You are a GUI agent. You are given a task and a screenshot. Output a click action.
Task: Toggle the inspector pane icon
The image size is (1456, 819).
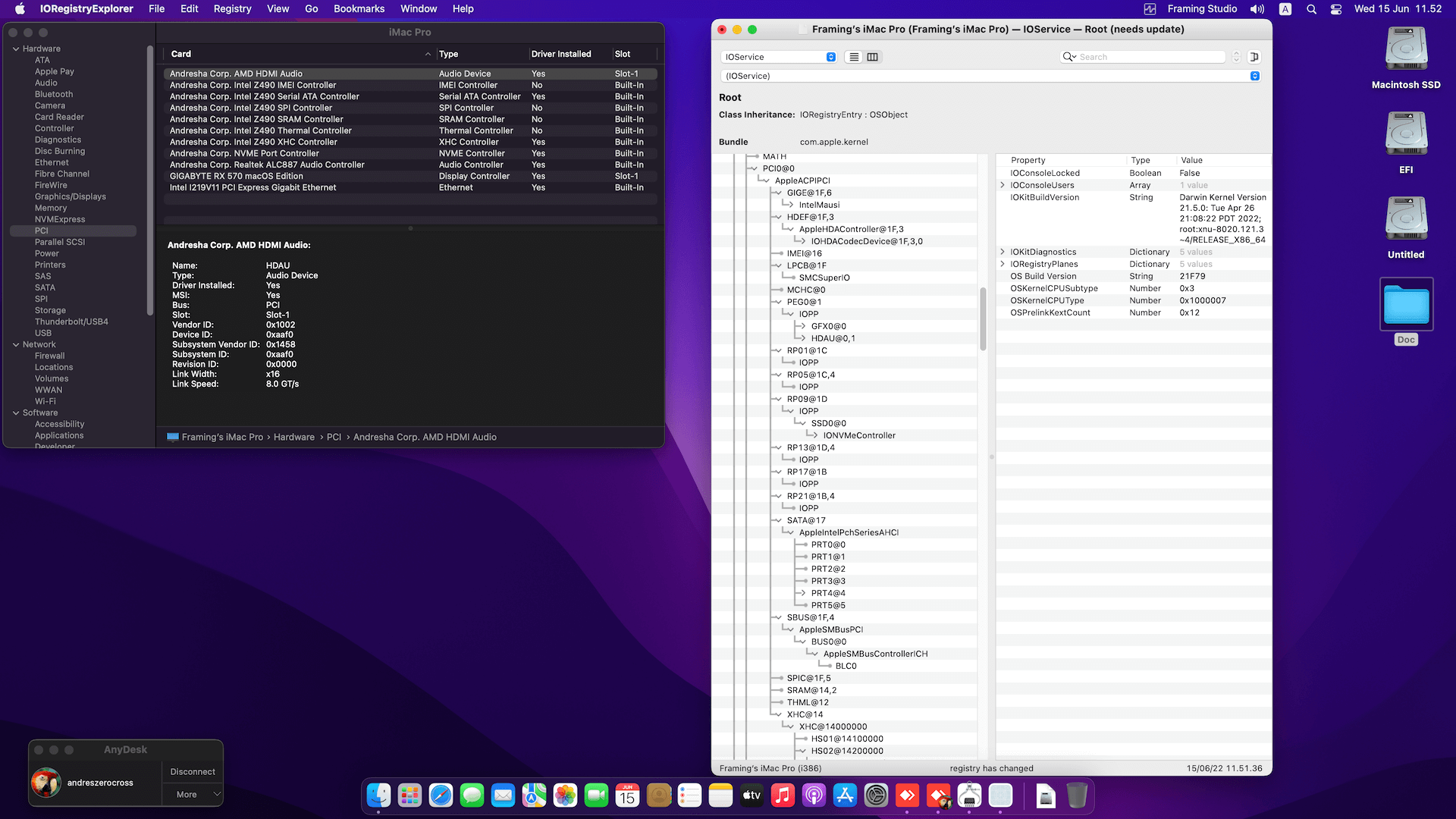(1254, 57)
